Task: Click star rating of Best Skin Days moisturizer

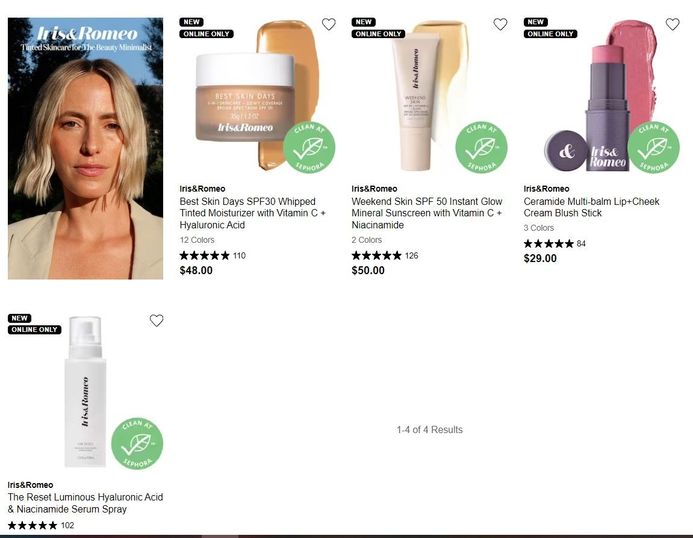Action: click(x=205, y=256)
